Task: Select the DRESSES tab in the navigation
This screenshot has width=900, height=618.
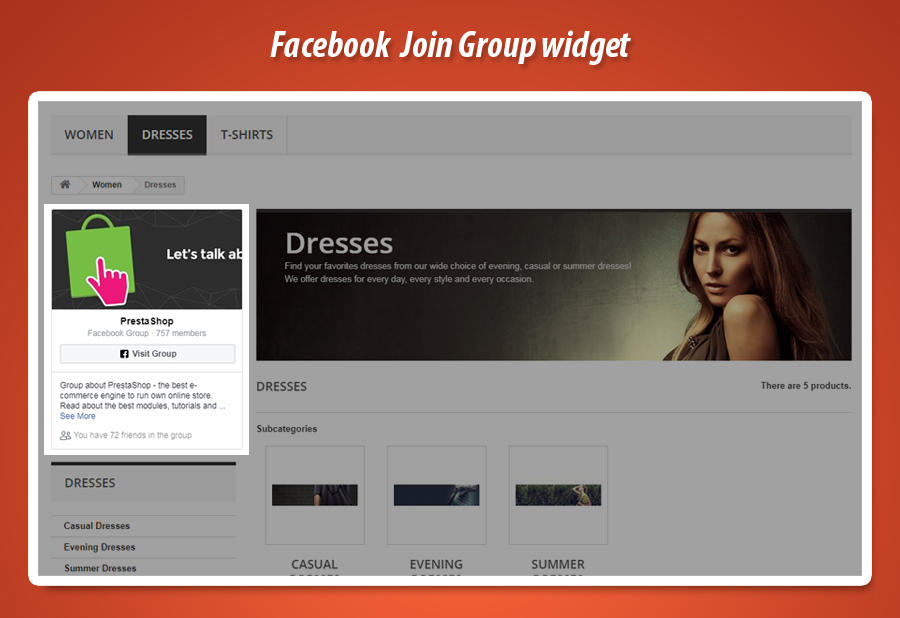Action: coord(166,134)
